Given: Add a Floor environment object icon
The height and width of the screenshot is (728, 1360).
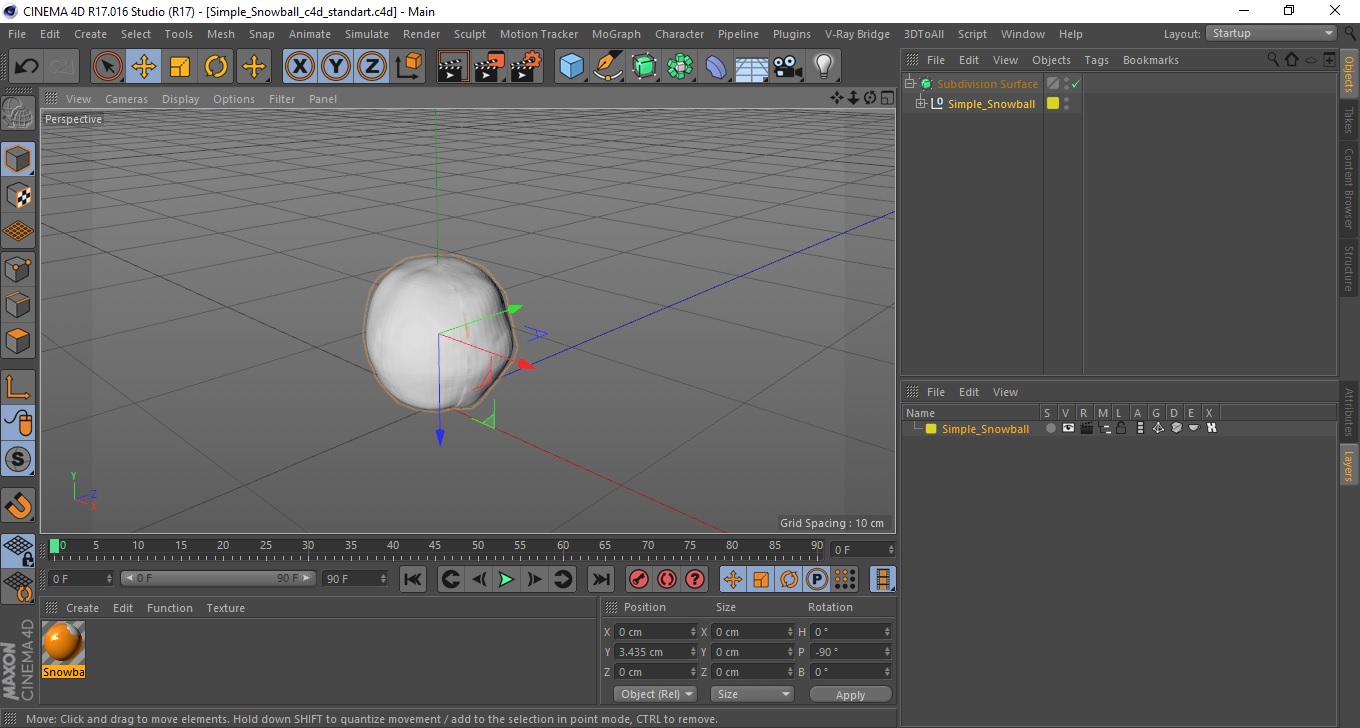Looking at the screenshot, I should (751, 67).
